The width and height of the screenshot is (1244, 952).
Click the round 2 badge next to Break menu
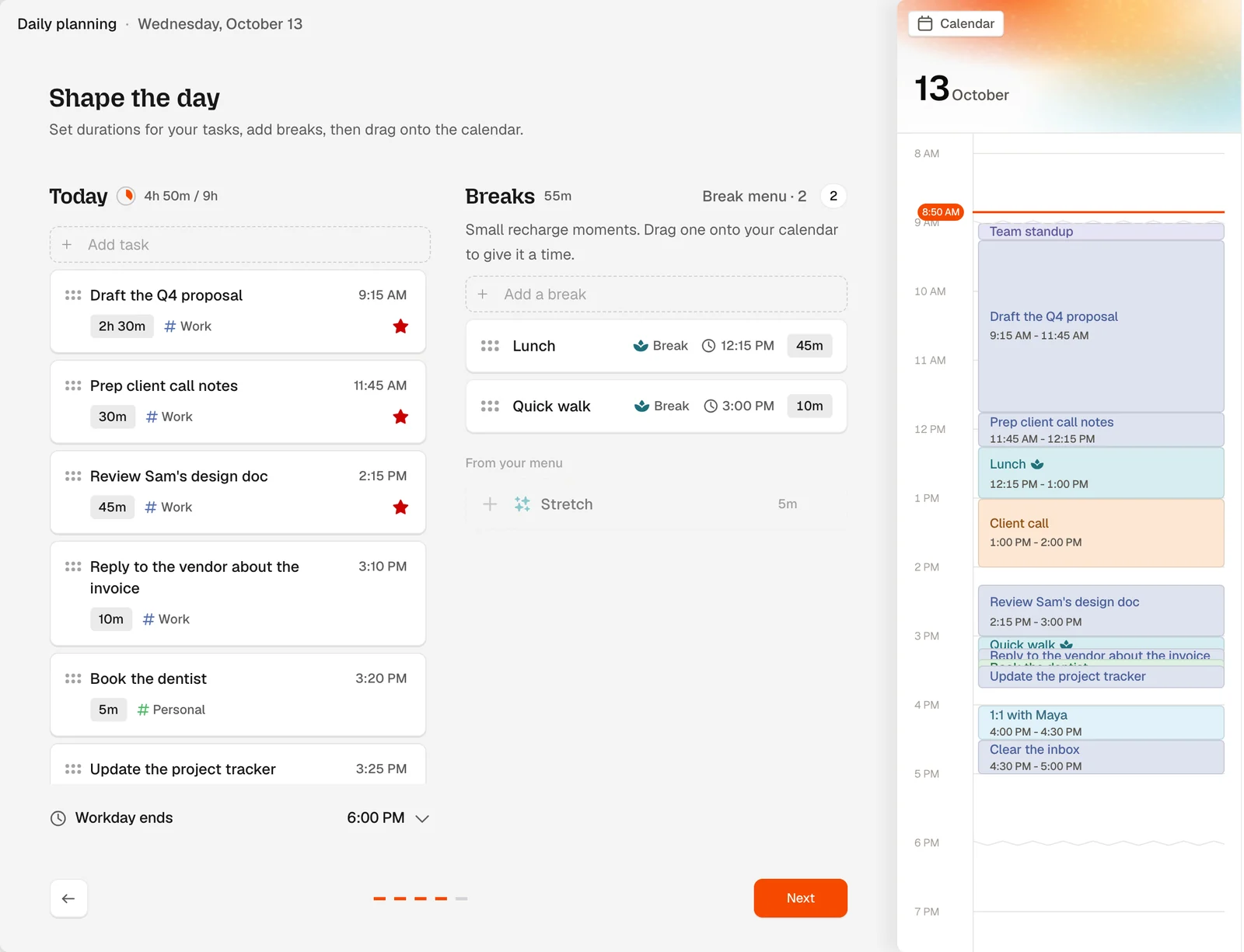point(833,196)
